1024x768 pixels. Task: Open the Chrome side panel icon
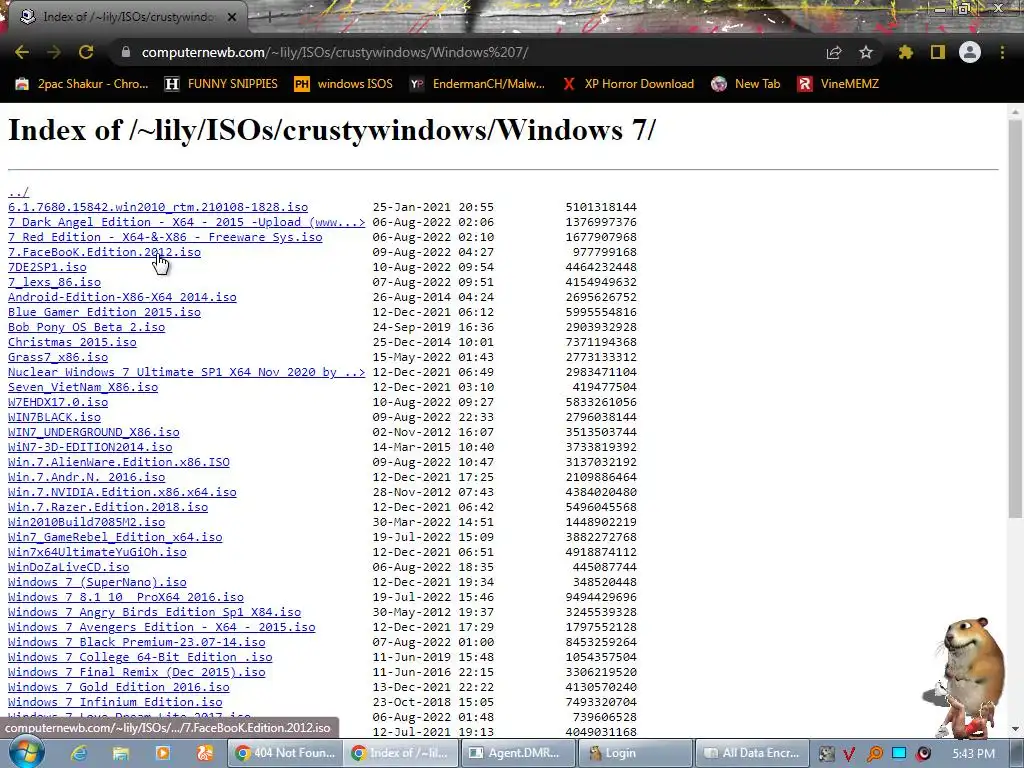[938, 52]
